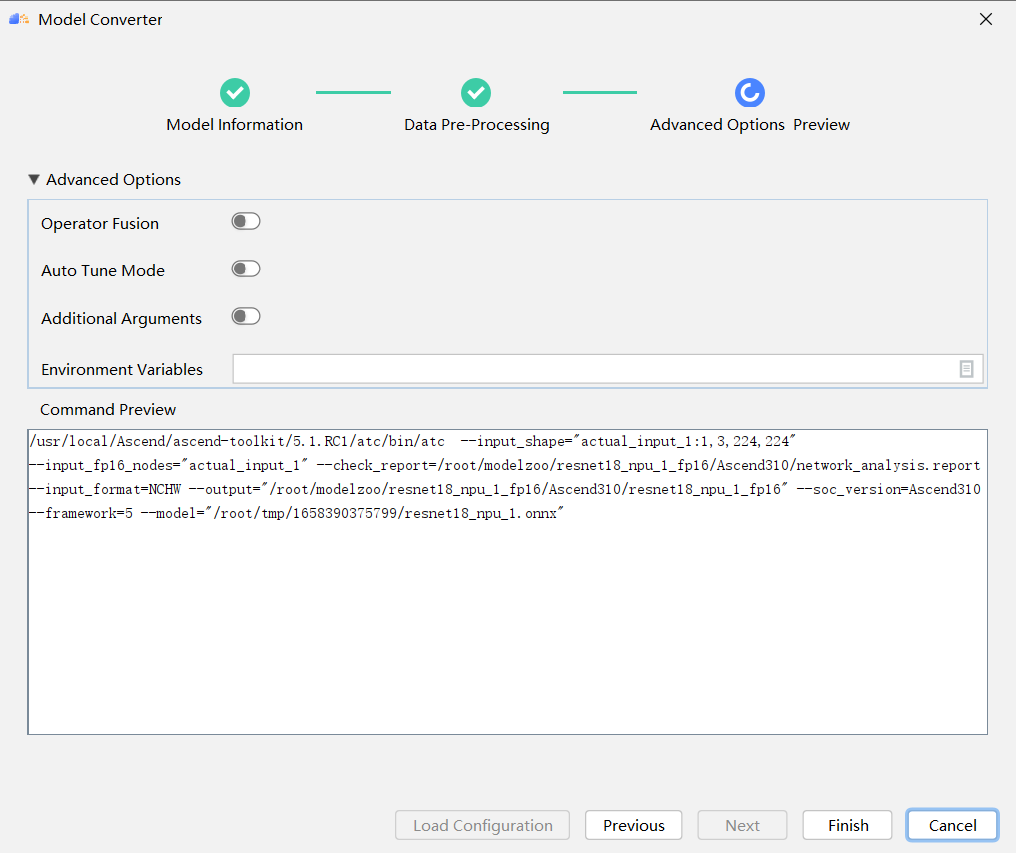Click the Finish button
1016x853 pixels.
coord(848,825)
